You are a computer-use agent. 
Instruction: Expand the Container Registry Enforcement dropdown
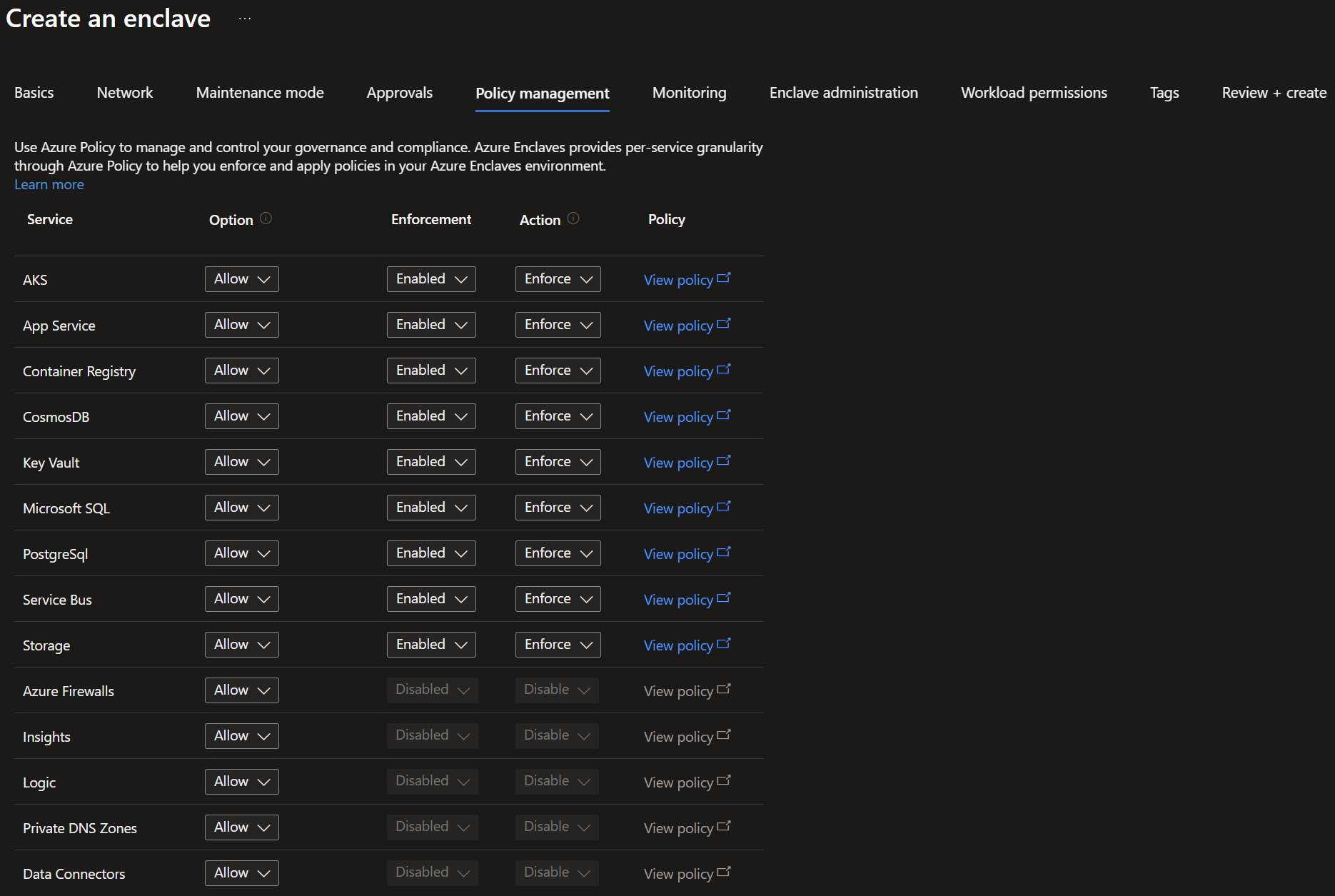point(431,371)
